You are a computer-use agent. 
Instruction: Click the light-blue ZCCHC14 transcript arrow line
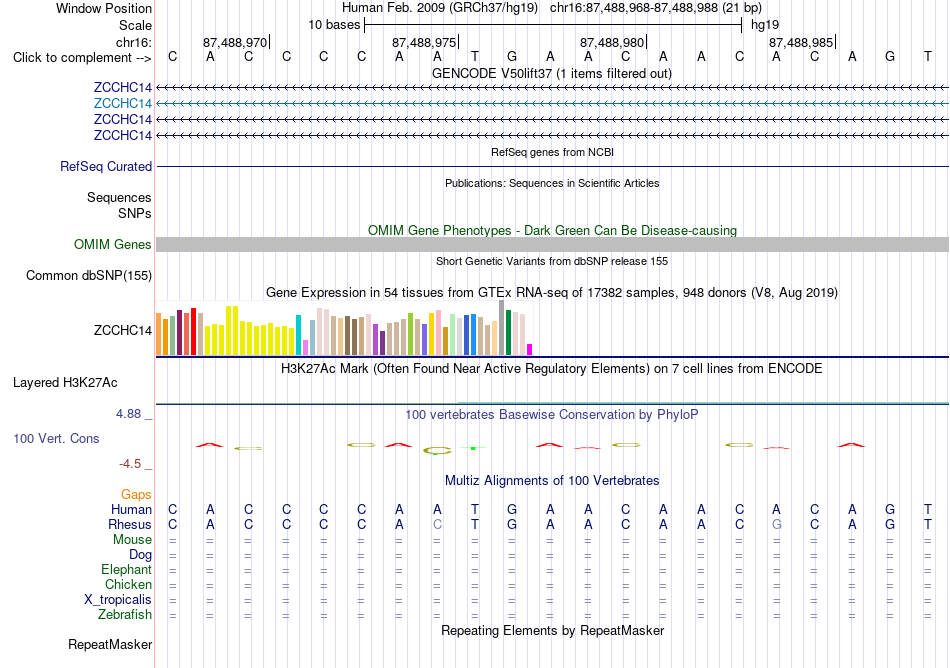pyautogui.click(x=552, y=104)
